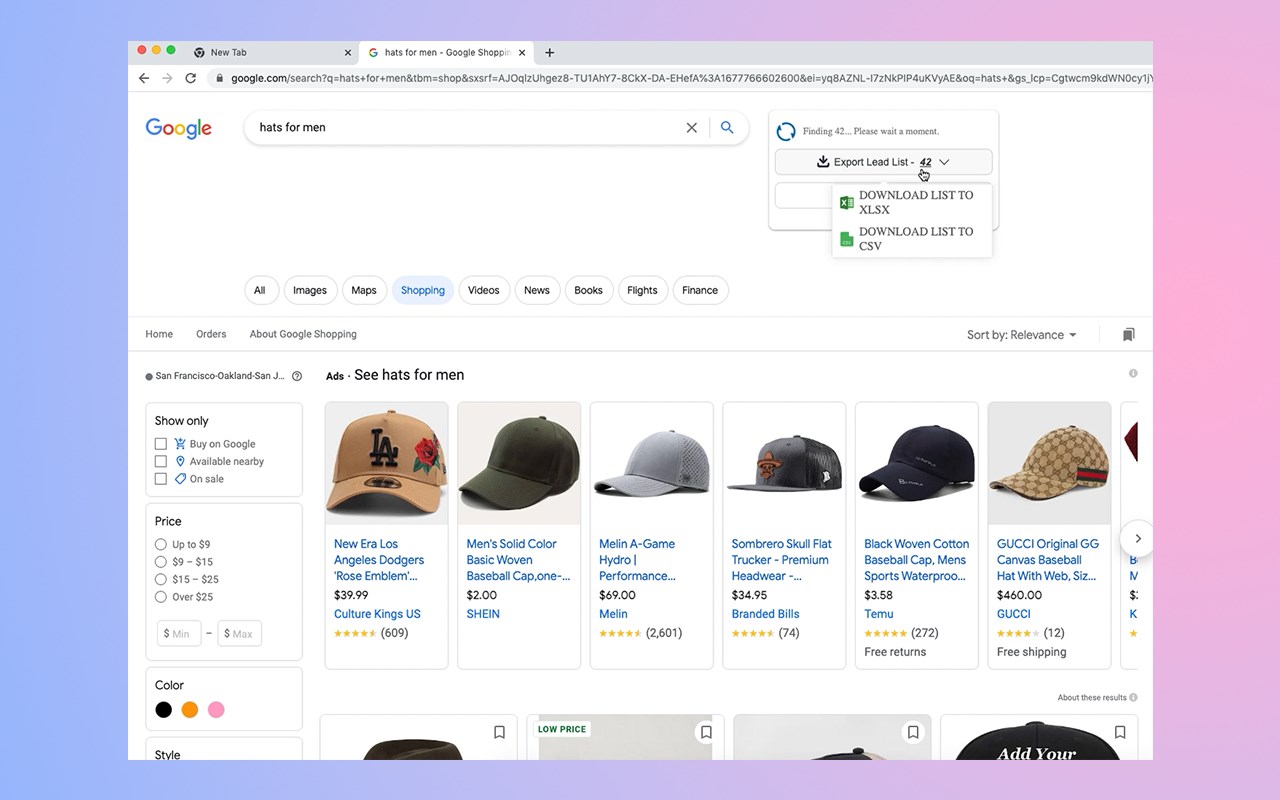Screen dimensions: 1280x800
Task: Select the Shopping search tab
Action: pyautogui.click(x=423, y=291)
